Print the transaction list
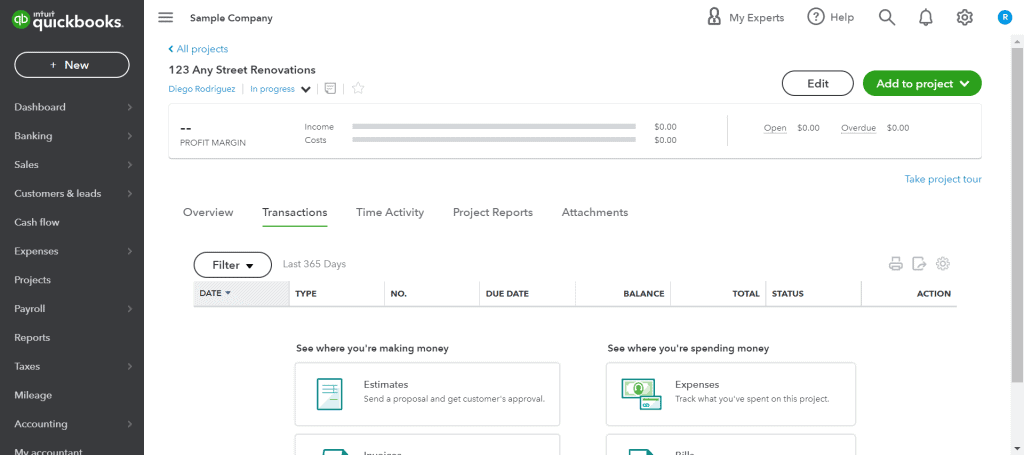1024x455 pixels. tap(895, 264)
